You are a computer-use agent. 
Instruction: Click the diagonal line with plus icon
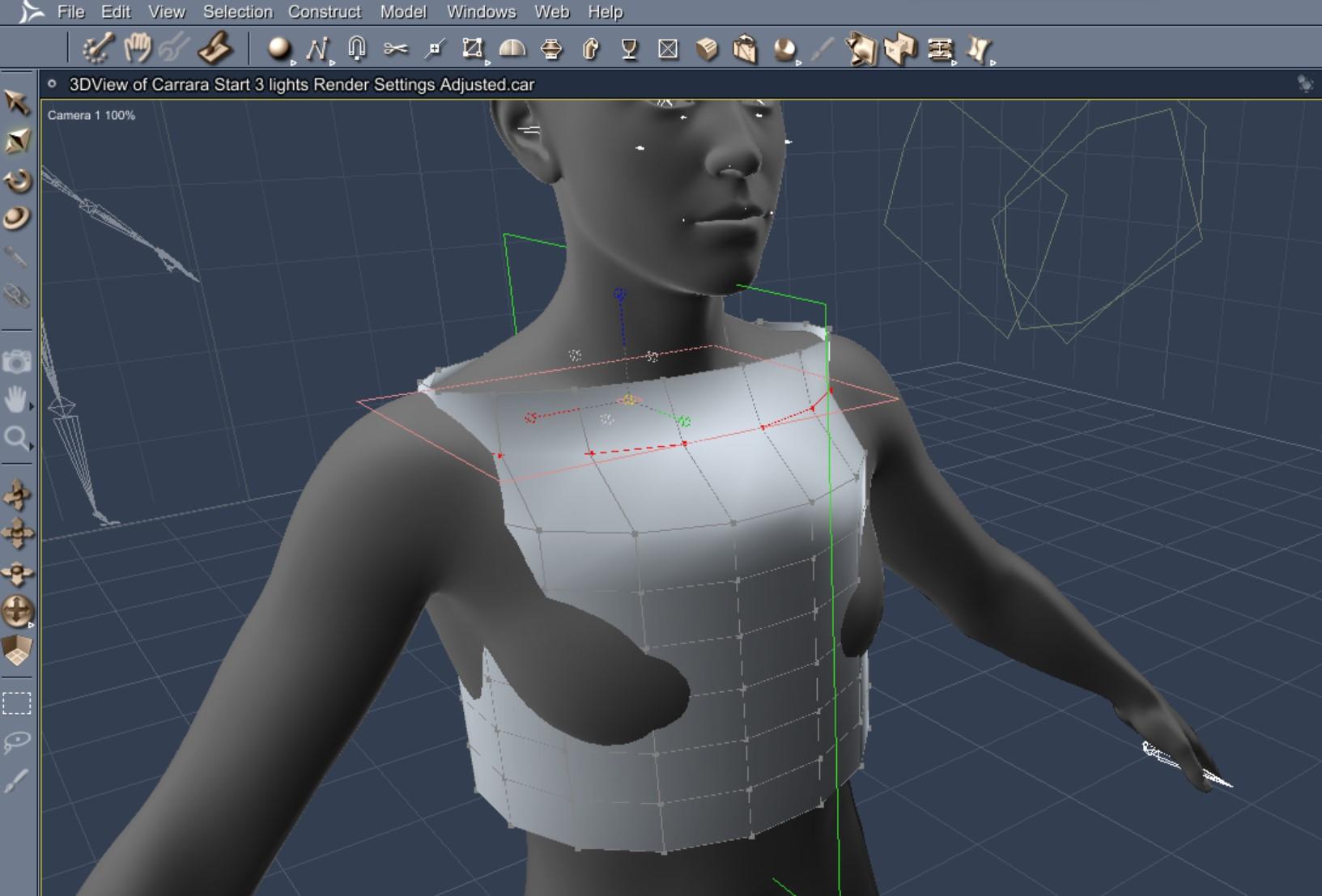pos(435,49)
